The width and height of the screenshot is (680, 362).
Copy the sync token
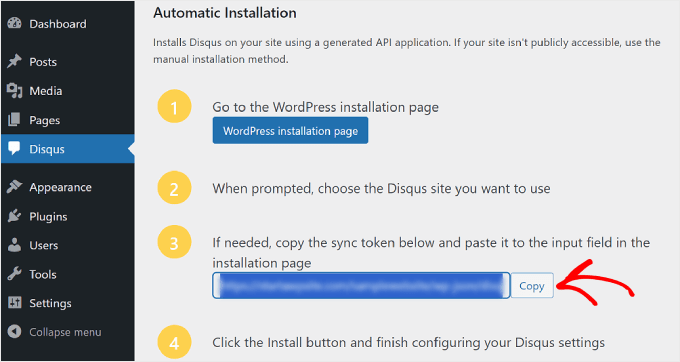(532, 286)
